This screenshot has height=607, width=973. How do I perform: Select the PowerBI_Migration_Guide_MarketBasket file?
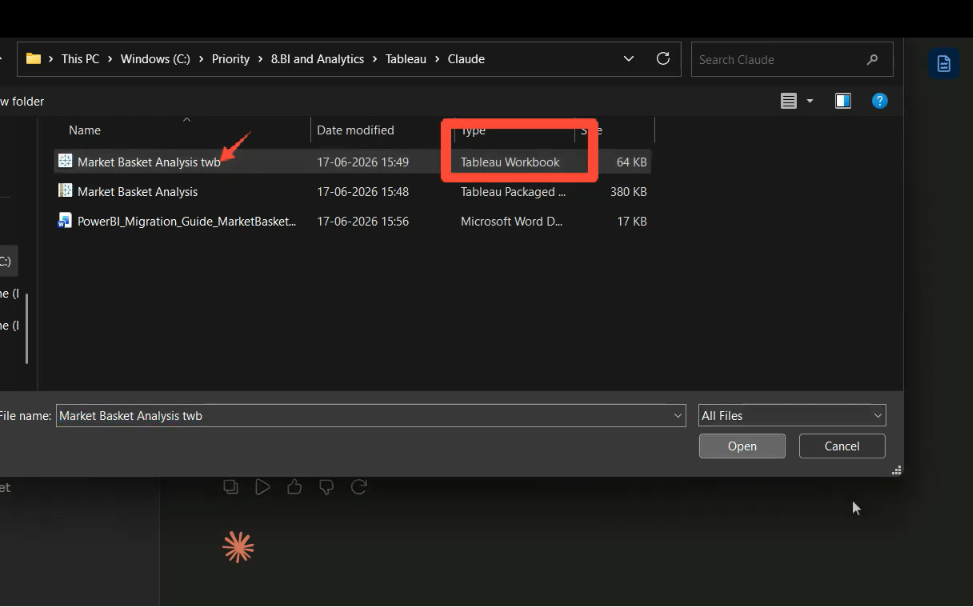point(186,222)
